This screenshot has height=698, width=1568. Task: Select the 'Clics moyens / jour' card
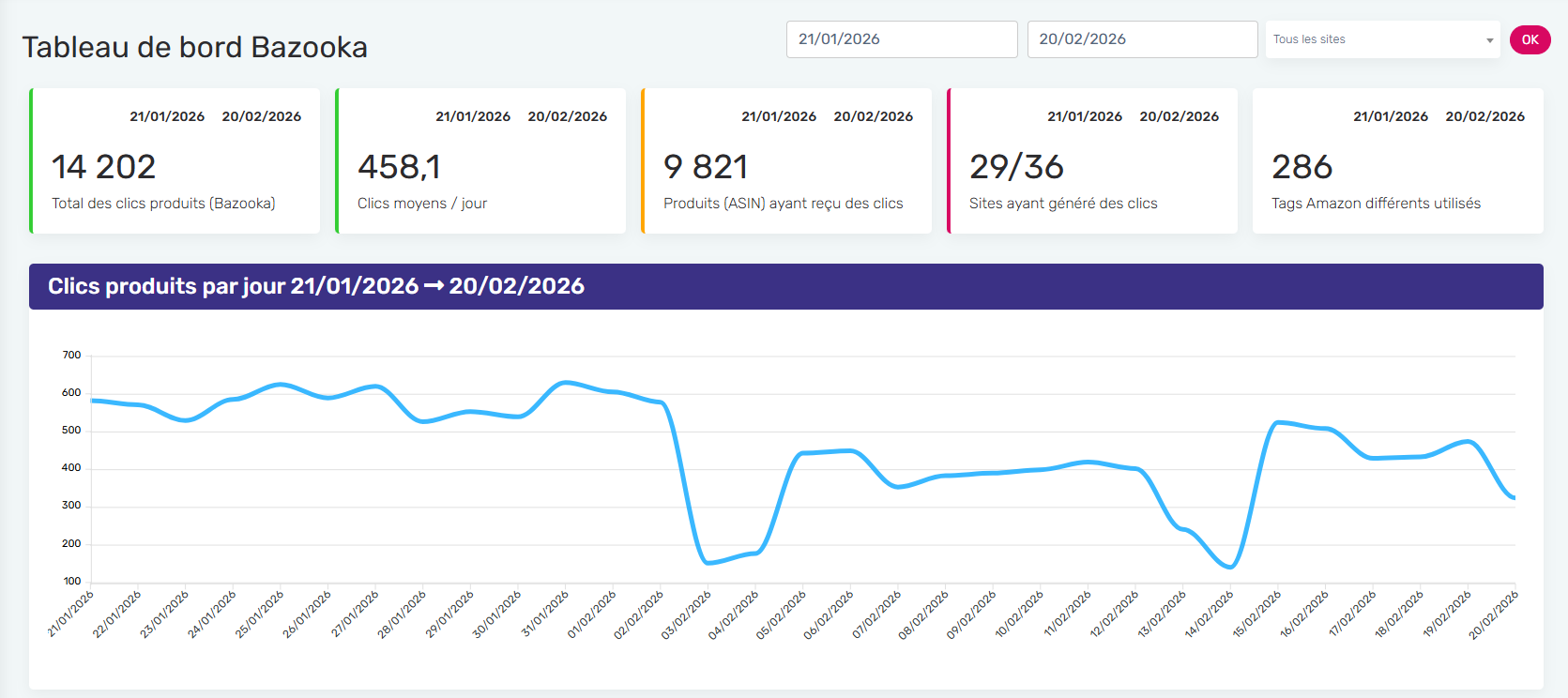coord(480,161)
